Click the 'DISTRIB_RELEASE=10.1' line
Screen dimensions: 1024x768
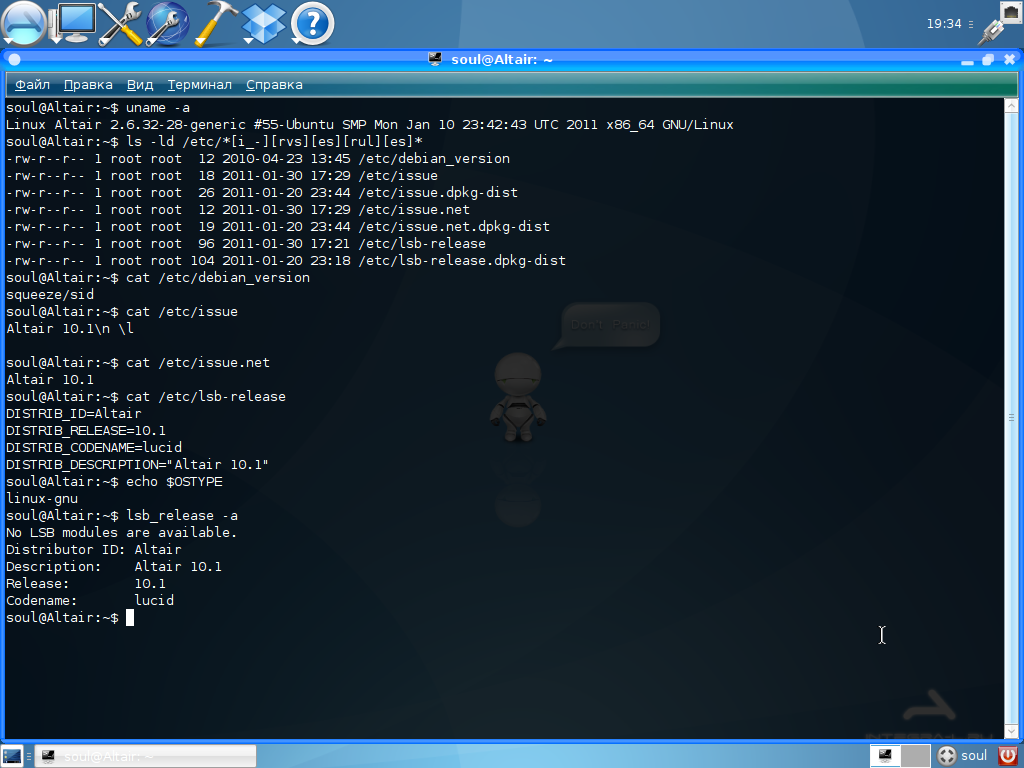[86, 430]
